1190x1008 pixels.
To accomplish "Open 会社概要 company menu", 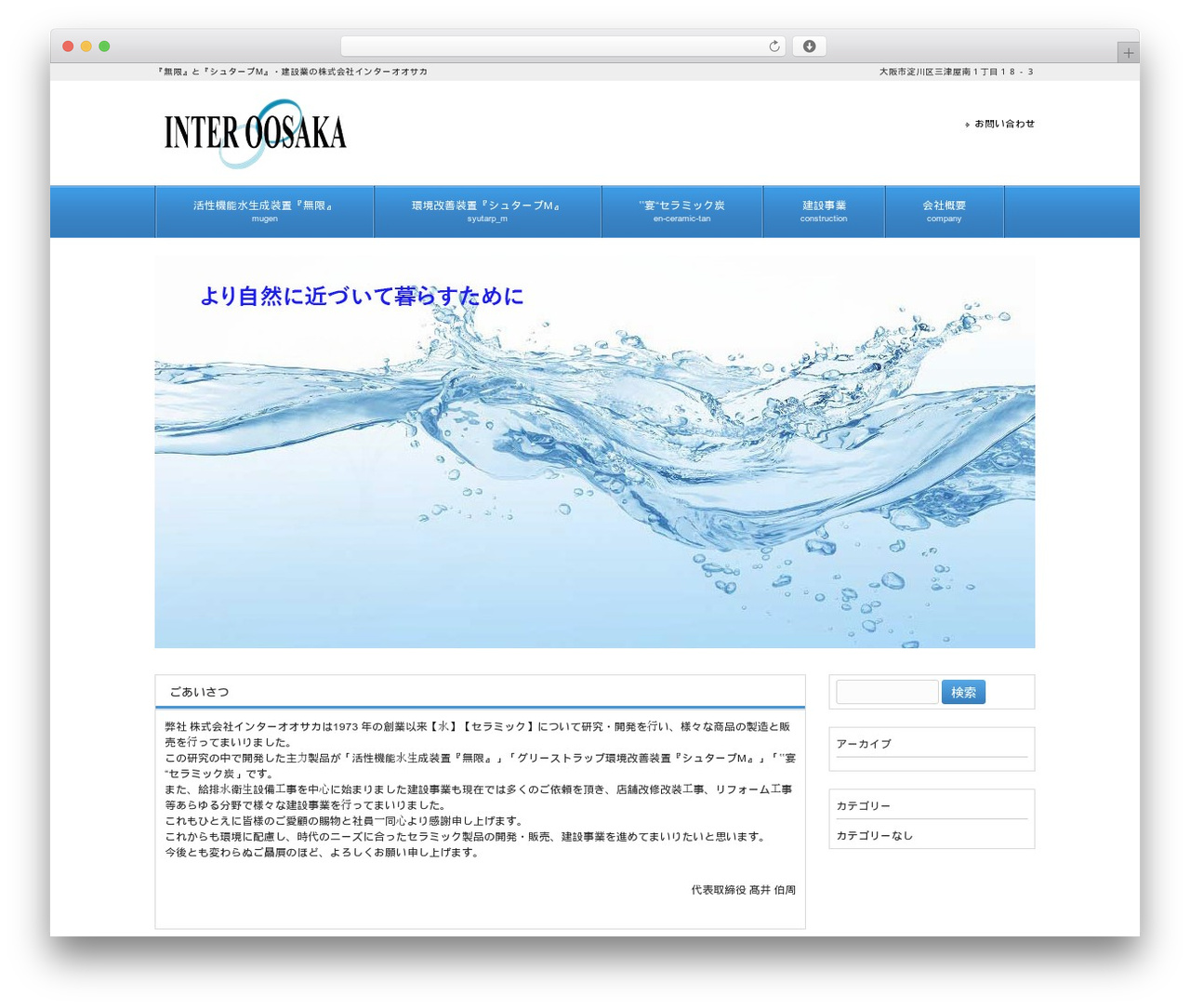I will click(944, 211).
